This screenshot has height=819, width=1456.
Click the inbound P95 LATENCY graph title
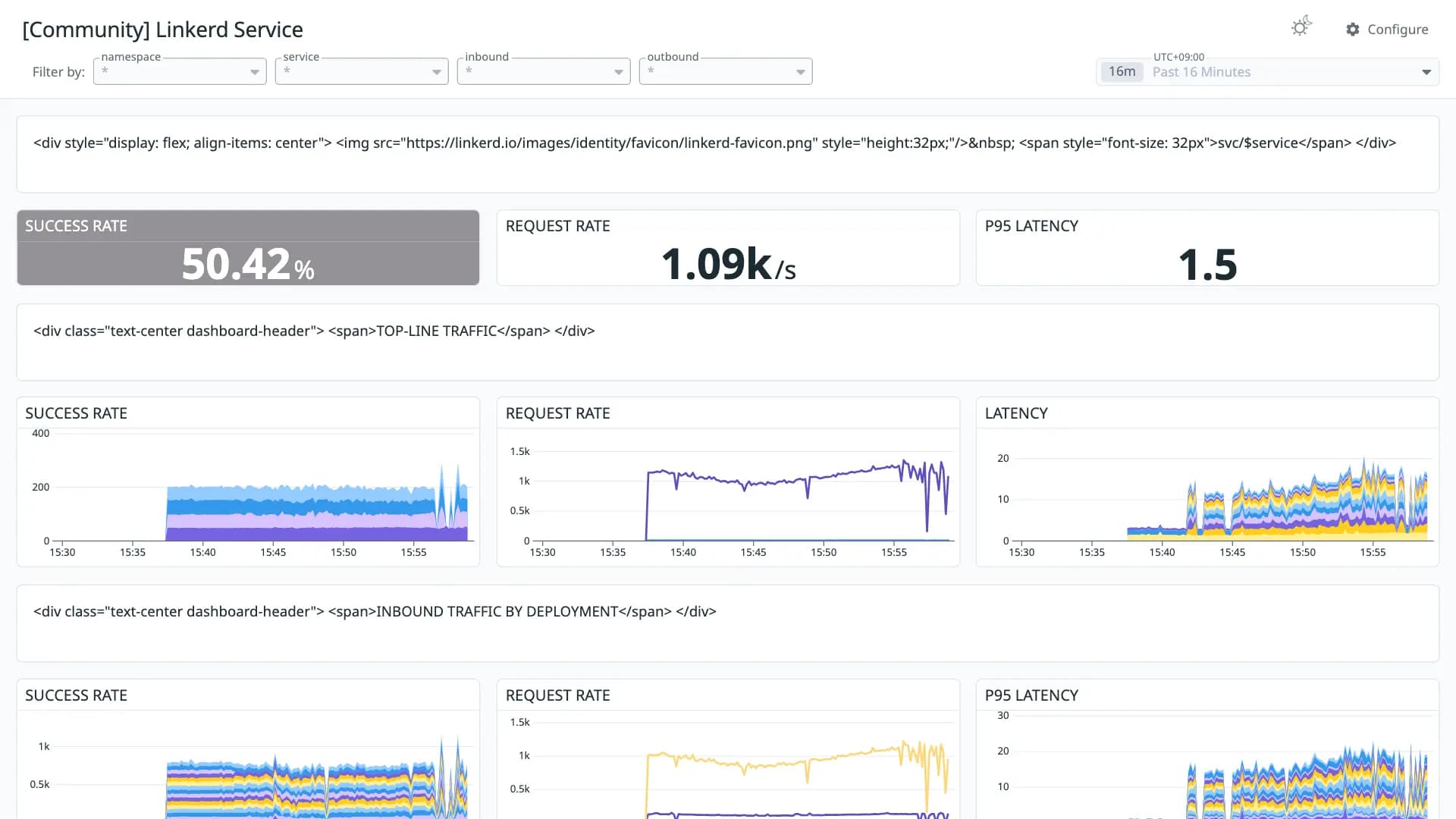(1031, 695)
